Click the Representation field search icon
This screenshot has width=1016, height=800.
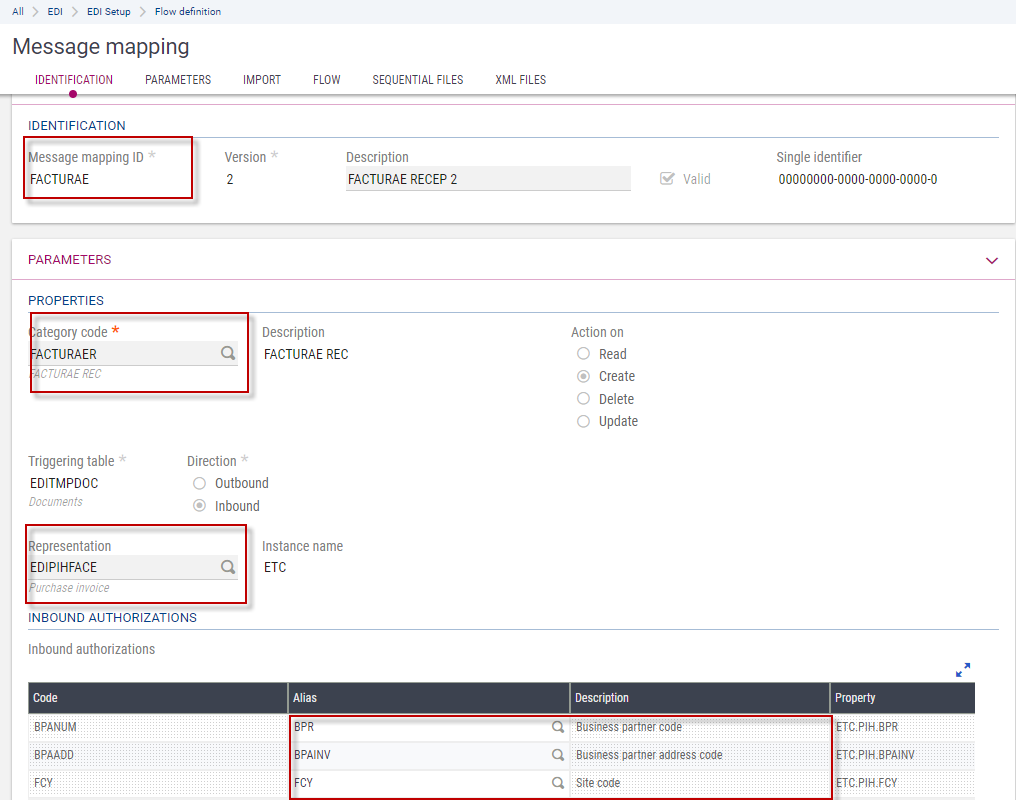tap(228, 567)
